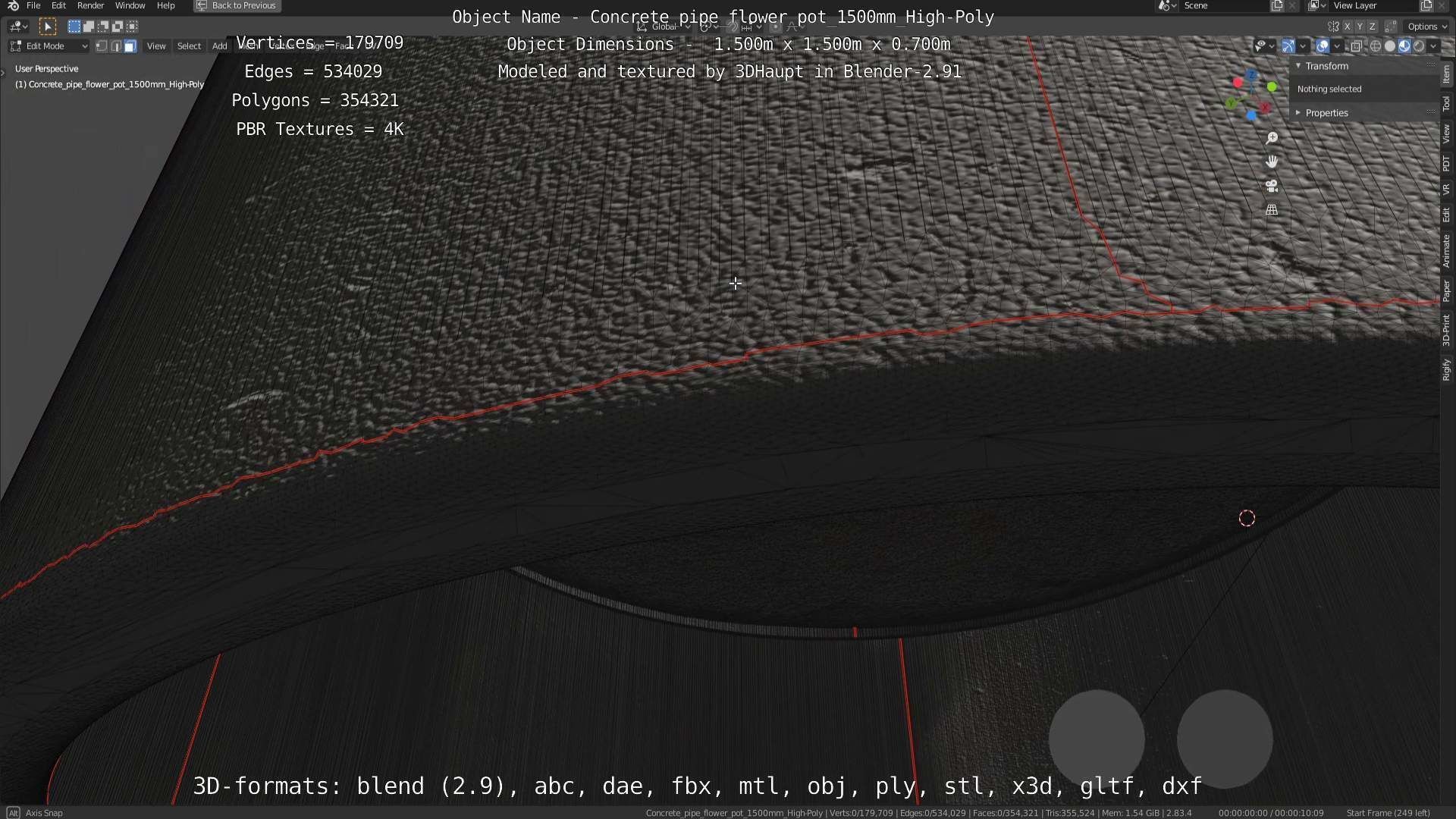This screenshot has width=1456, height=819.
Task: Click Back to Previous button
Action: 237,5
